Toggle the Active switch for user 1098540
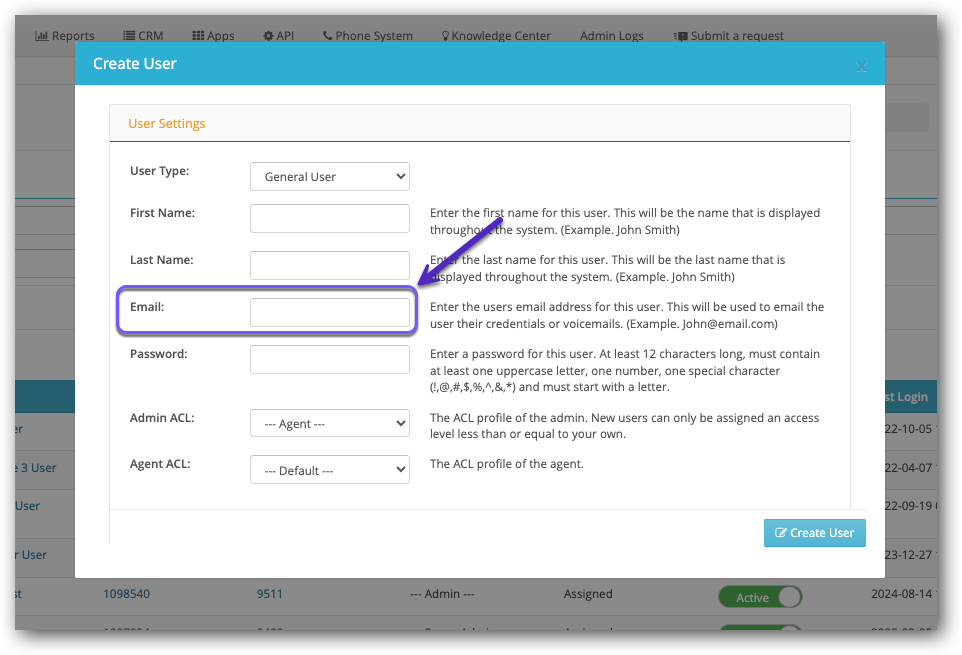962x655 pixels. [x=760, y=597]
